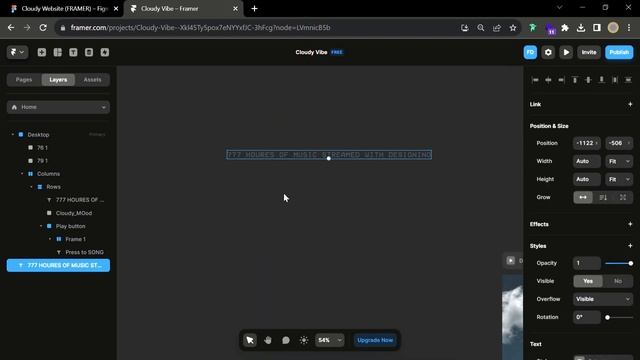
Task: Select the Press to SONG layer
Action: 84,252
